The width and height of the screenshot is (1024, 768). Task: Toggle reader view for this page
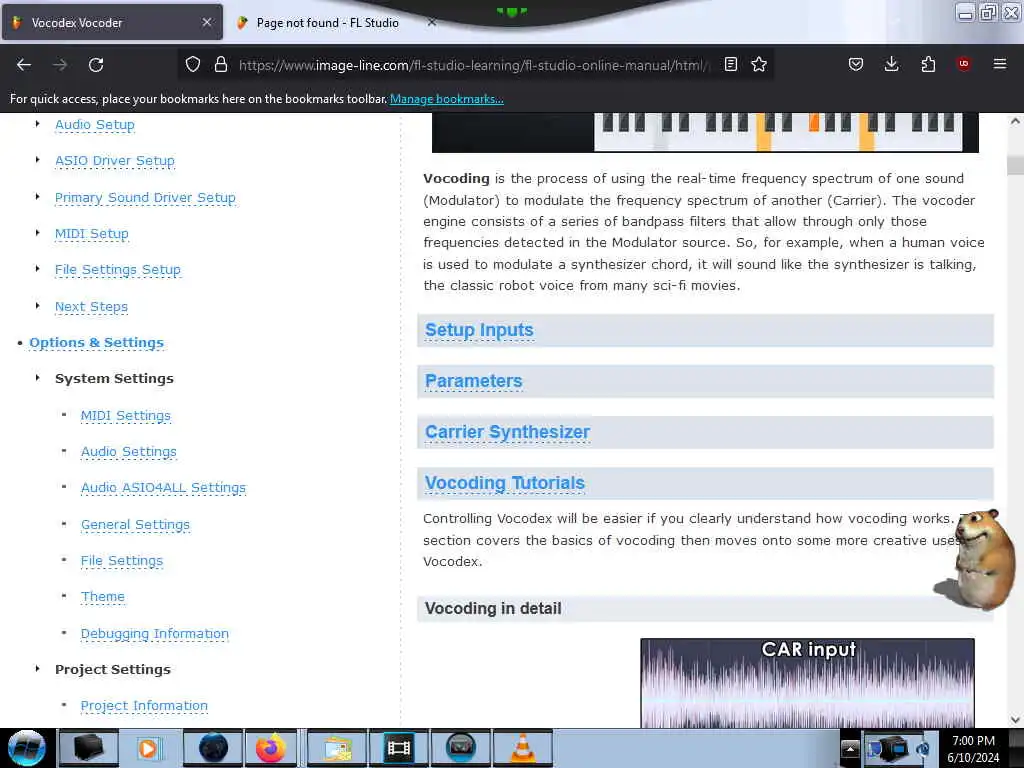click(x=731, y=64)
